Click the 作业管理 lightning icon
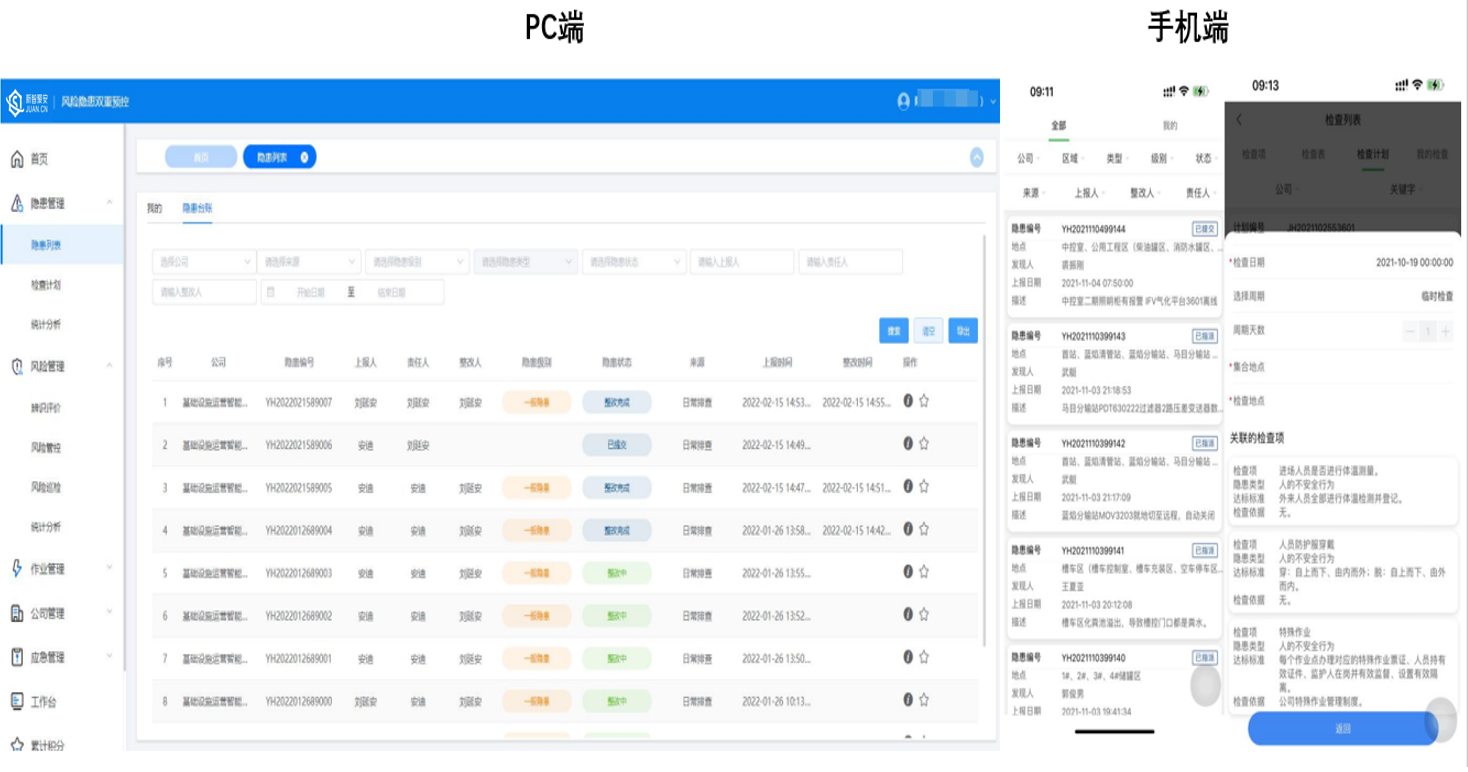This screenshot has height=772, width=1468. pyautogui.click(x=16, y=568)
